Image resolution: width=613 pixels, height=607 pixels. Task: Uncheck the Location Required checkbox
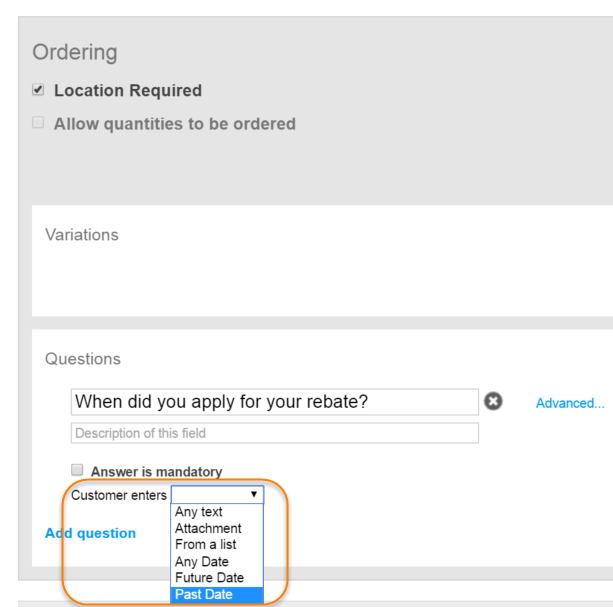pyautogui.click(x=38, y=90)
